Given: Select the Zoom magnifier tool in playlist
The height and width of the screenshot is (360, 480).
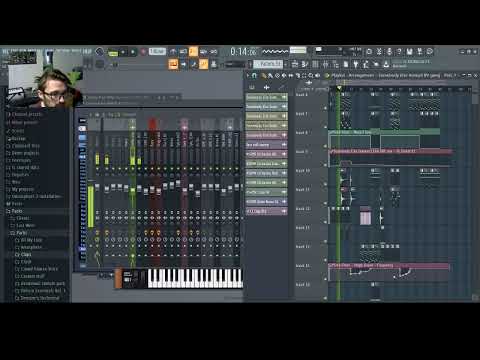Looking at the screenshot, I should click(311, 76).
